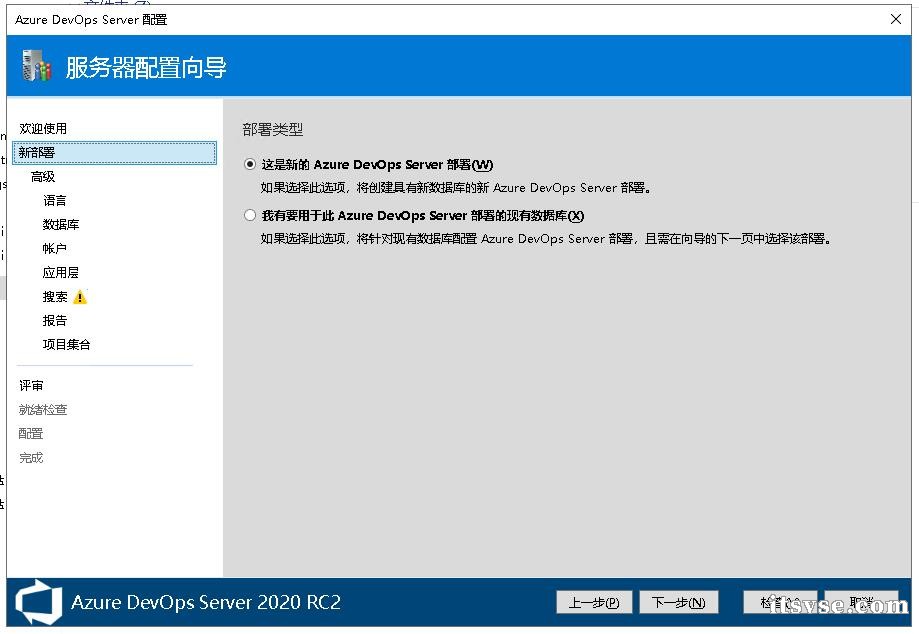Open the 帐户 step
The image size is (919, 634).
tap(55, 248)
